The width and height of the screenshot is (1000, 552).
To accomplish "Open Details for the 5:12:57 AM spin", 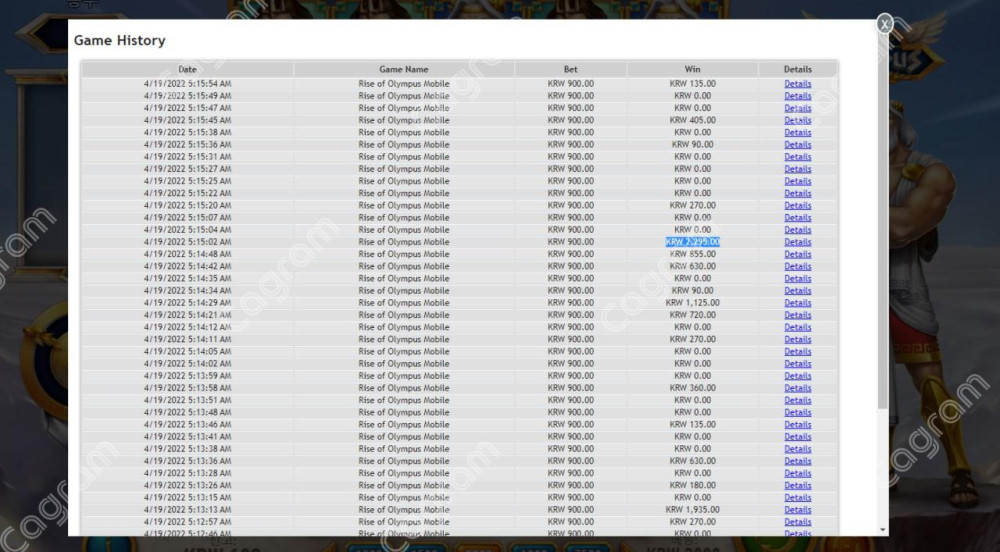I will [797, 522].
